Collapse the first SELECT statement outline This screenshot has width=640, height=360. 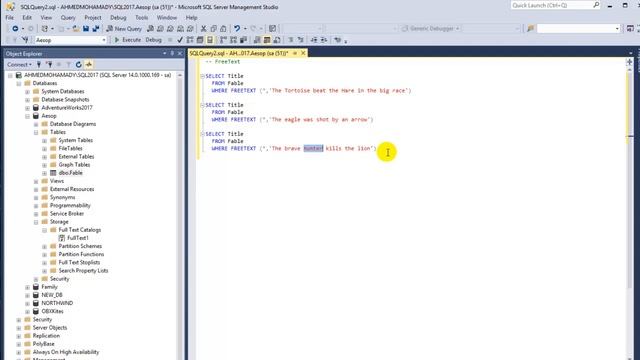(202, 76)
